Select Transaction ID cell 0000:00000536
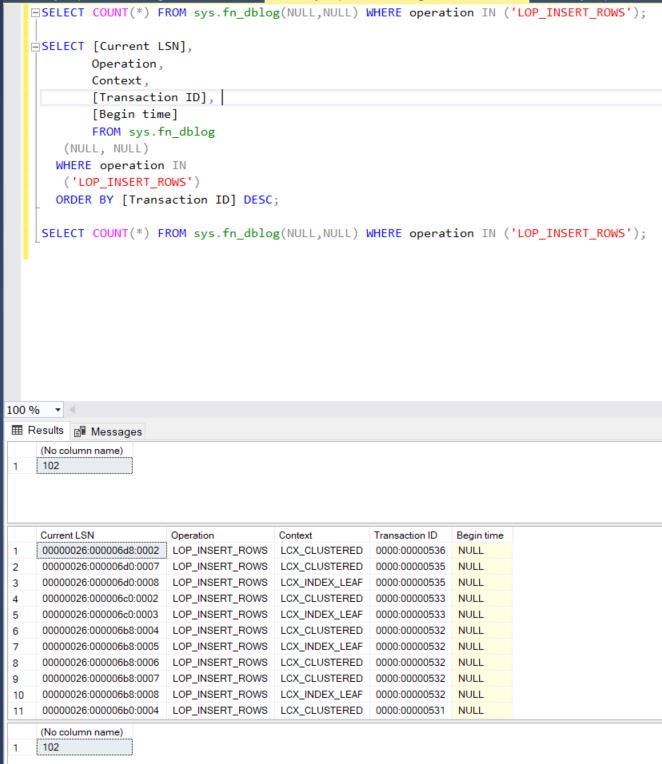Screen dimensions: 662x764 tap(411, 551)
